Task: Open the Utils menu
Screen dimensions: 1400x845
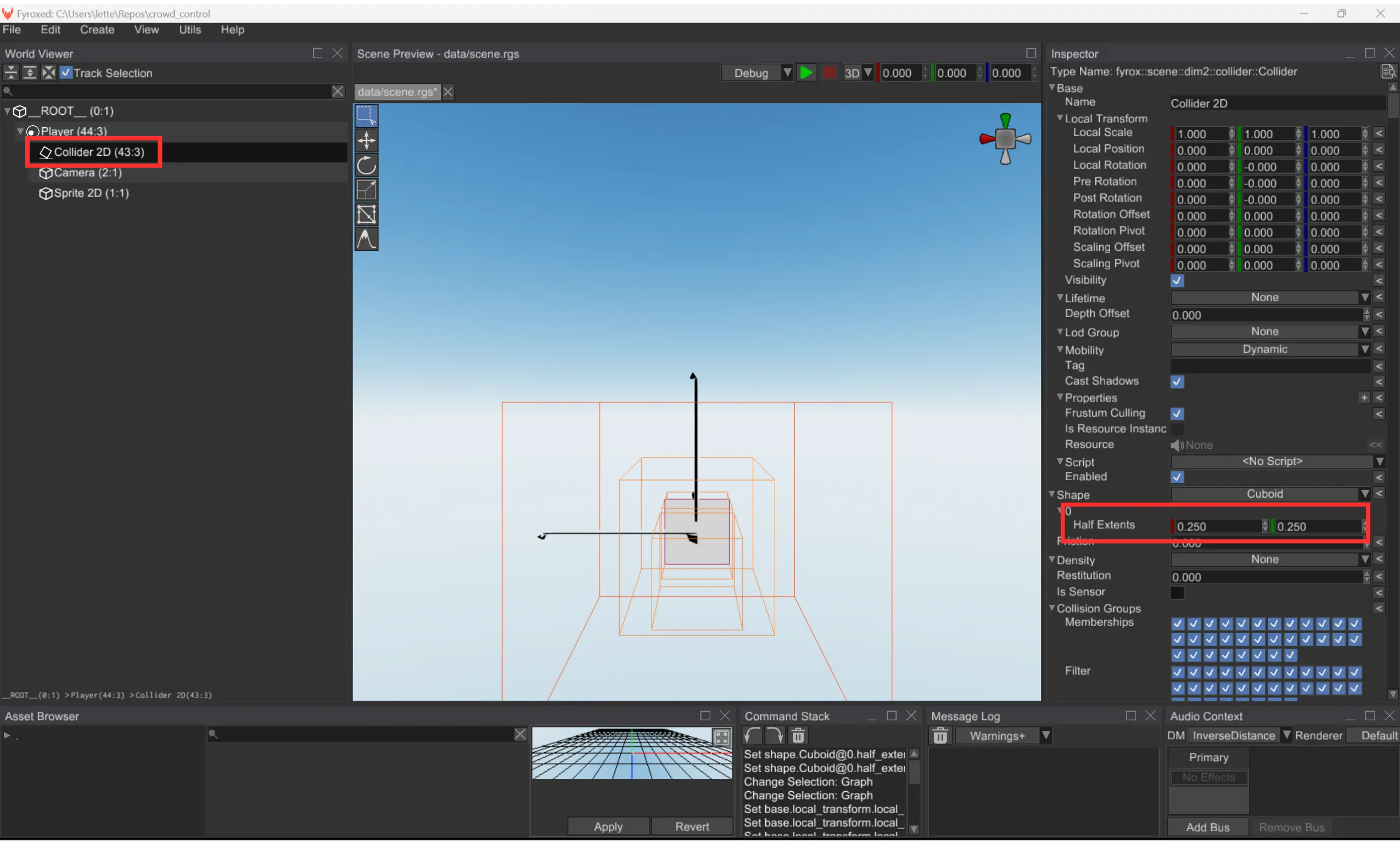Action: [x=190, y=30]
